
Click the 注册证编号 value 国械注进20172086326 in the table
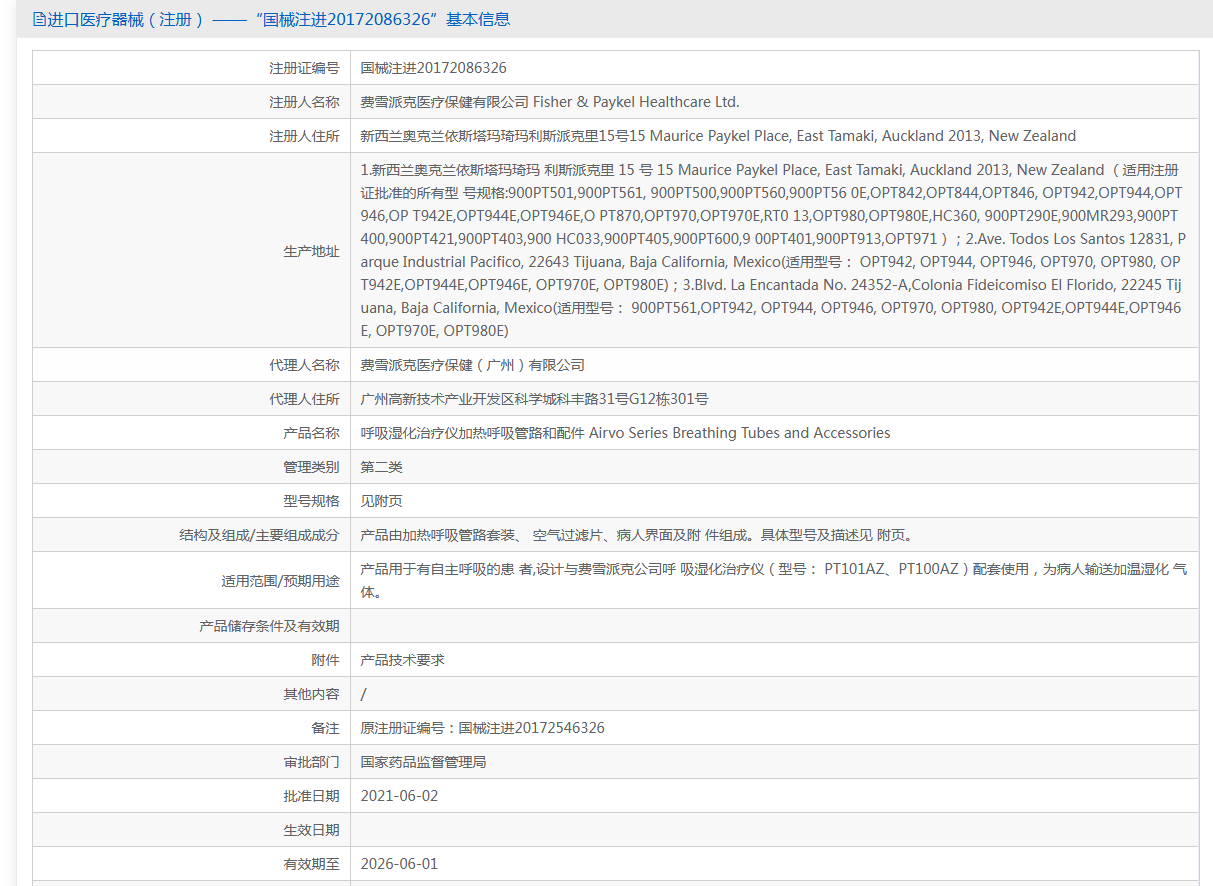pyautogui.click(x=433, y=68)
